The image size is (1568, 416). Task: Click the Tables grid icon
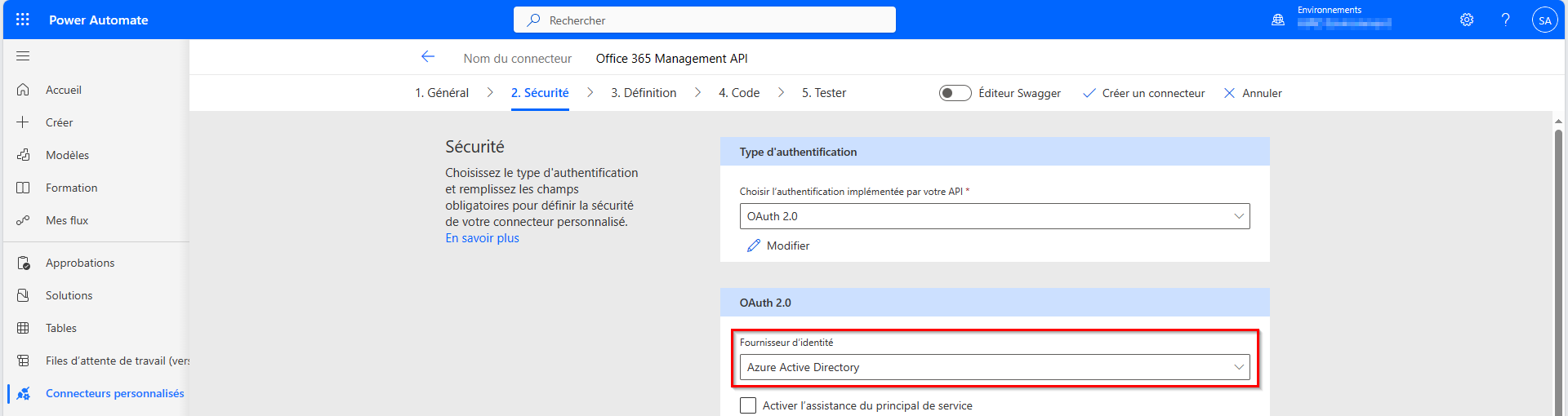pos(23,328)
